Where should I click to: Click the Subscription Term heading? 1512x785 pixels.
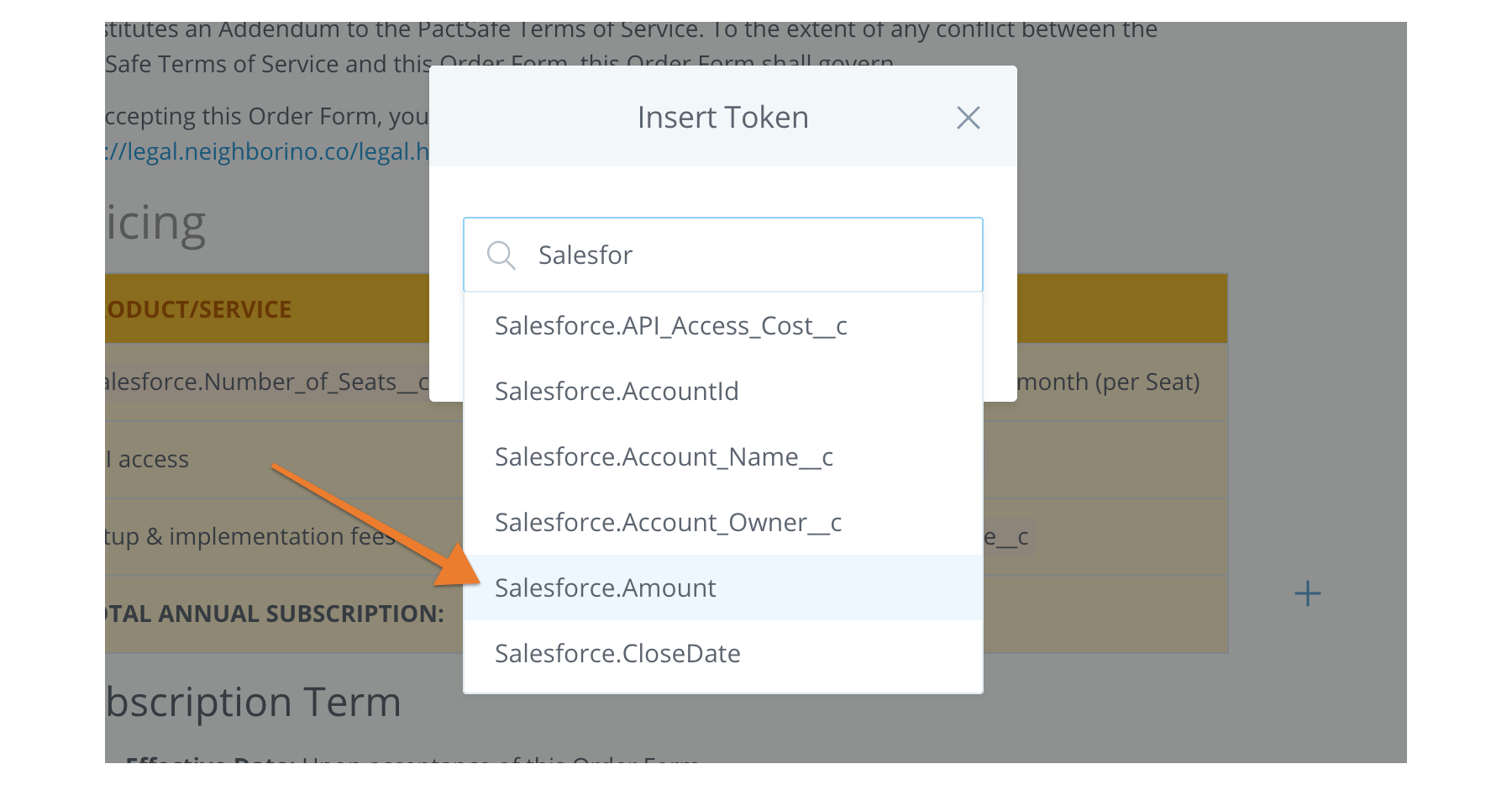point(254,703)
